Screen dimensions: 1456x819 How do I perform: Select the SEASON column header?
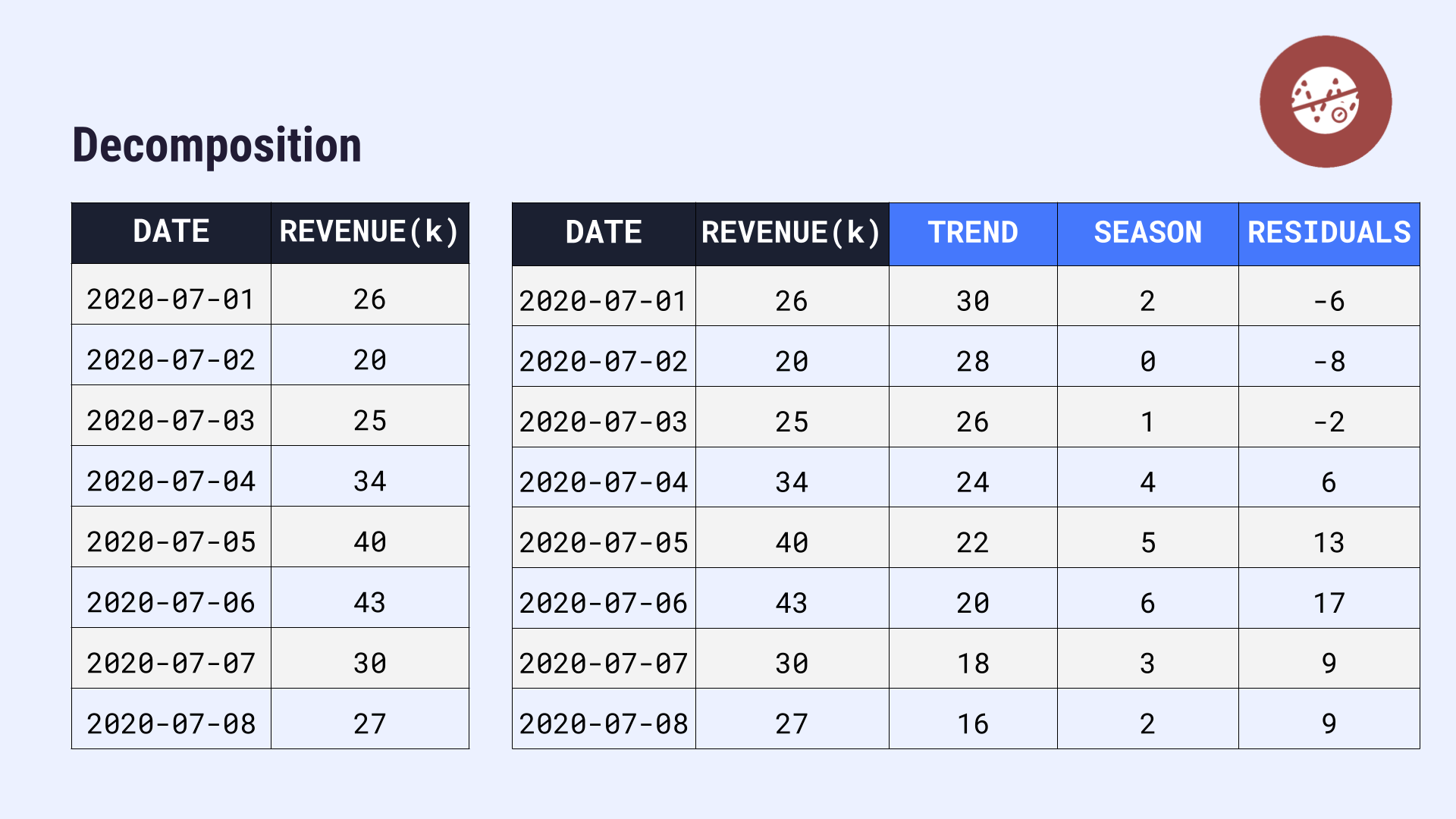[1147, 233]
